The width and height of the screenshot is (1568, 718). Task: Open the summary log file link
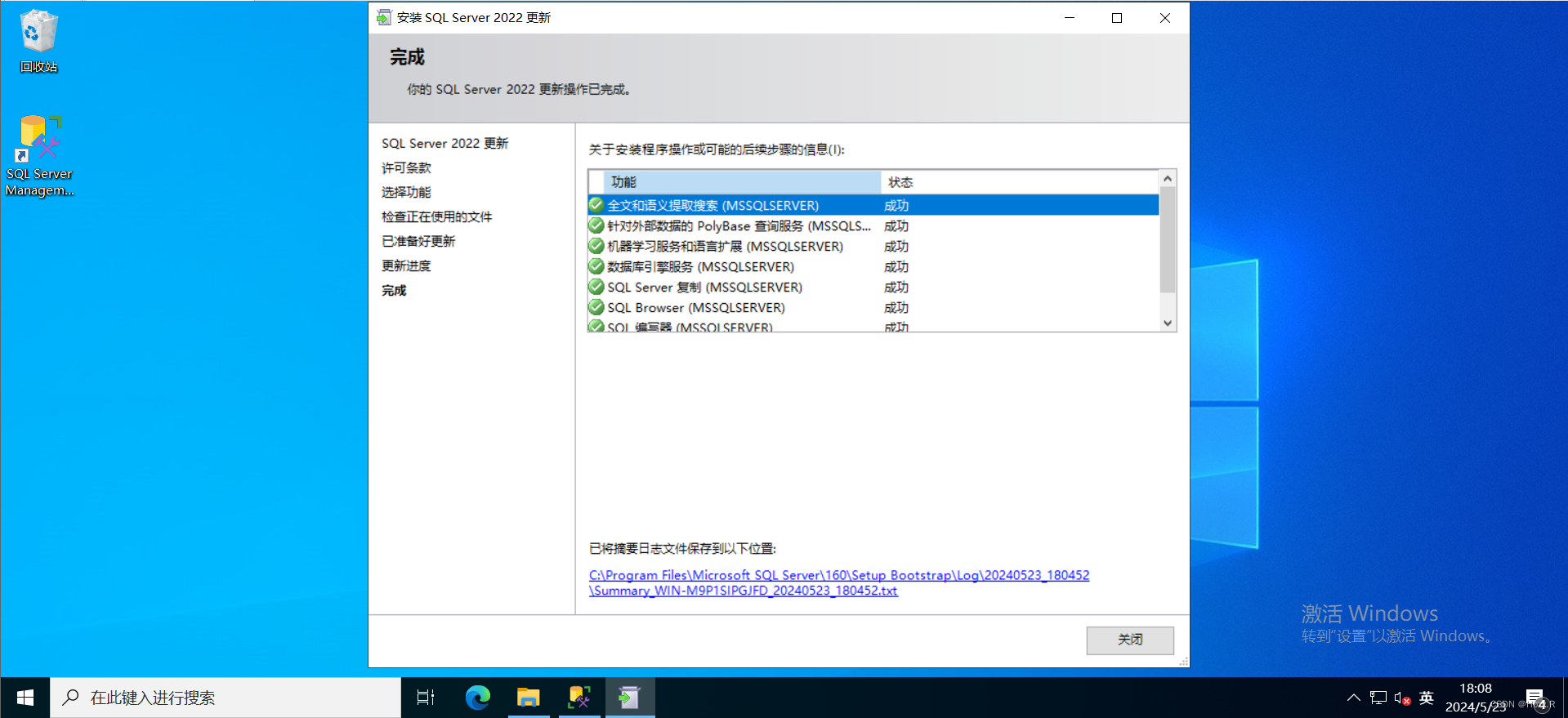pos(839,582)
